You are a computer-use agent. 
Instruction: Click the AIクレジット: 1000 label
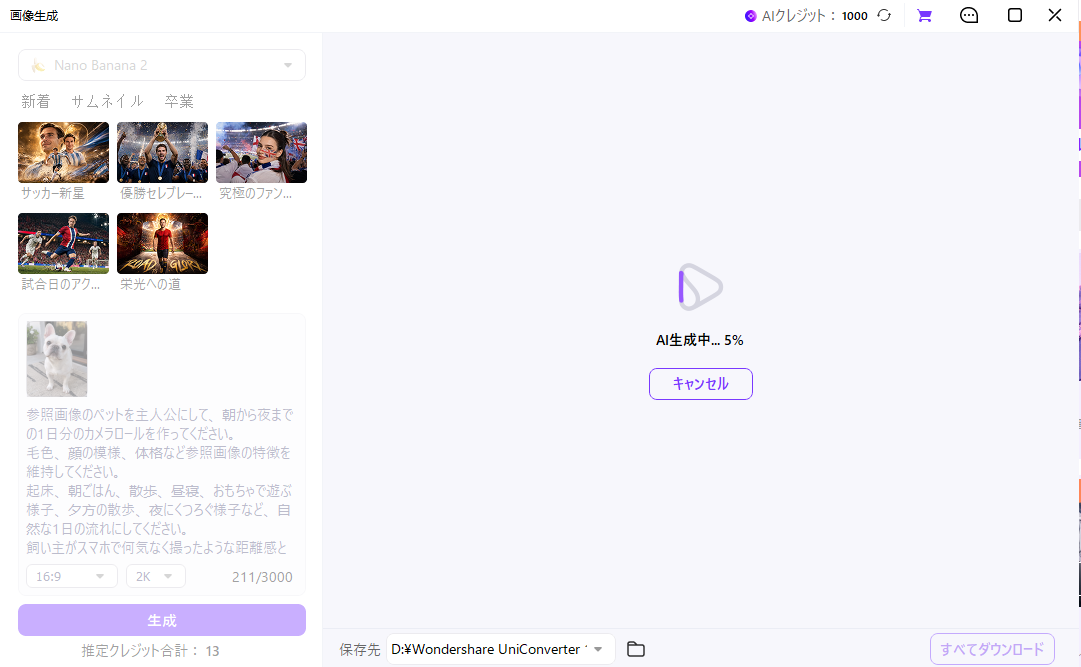[814, 16]
